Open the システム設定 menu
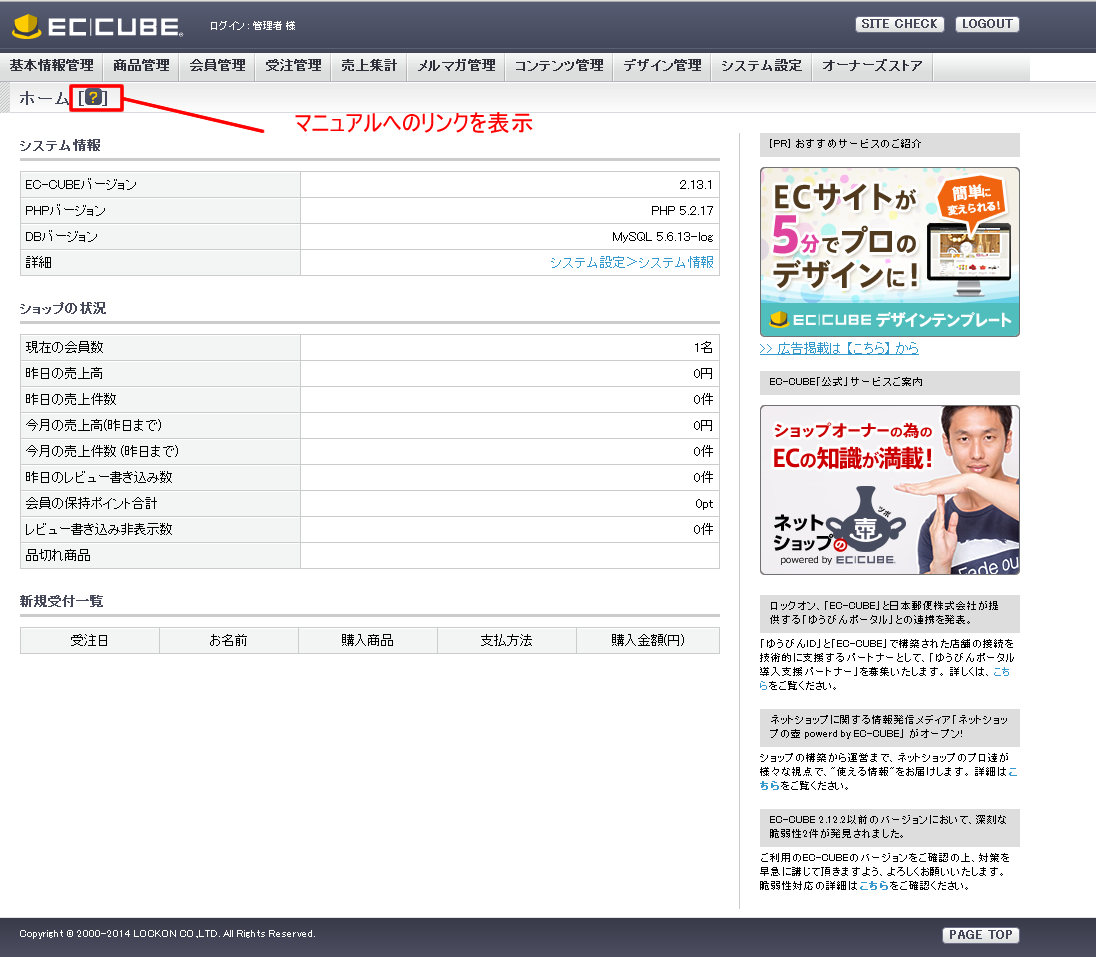Viewport: 1096px width, 957px height. coord(761,66)
